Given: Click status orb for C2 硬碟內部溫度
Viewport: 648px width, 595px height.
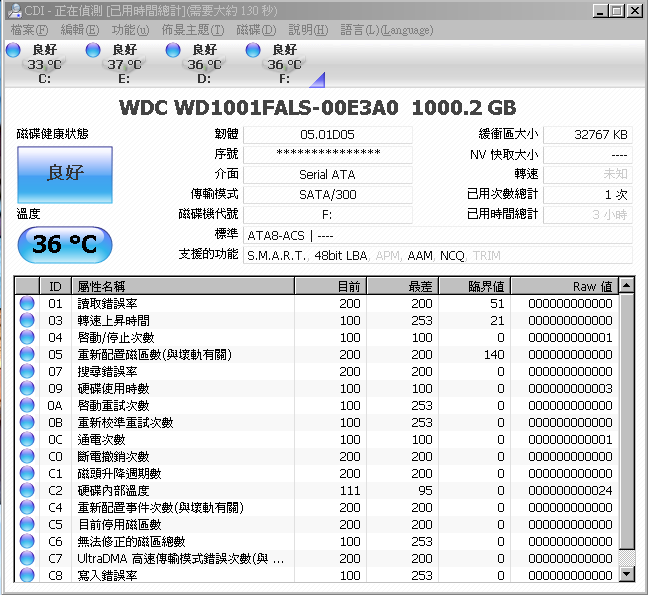Looking at the screenshot, I should click(x=27, y=490).
